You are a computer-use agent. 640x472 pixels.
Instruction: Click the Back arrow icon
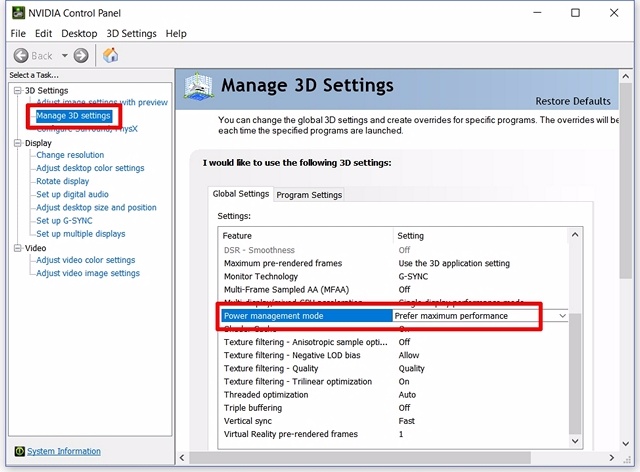click(21, 55)
